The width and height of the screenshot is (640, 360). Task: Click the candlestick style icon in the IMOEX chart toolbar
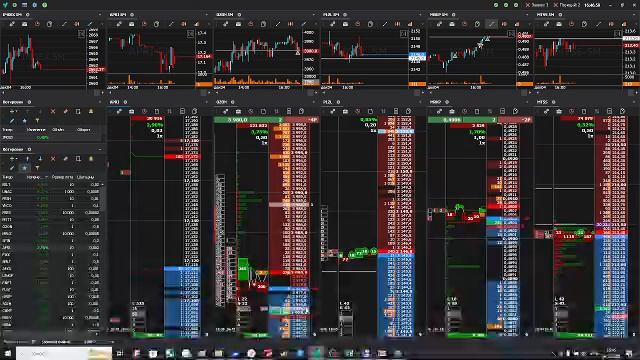click(77, 24)
